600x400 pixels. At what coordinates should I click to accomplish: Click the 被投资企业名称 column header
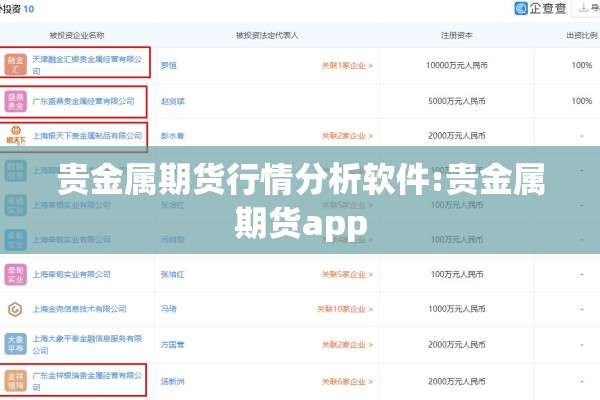pyautogui.click(x=77, y=35)
